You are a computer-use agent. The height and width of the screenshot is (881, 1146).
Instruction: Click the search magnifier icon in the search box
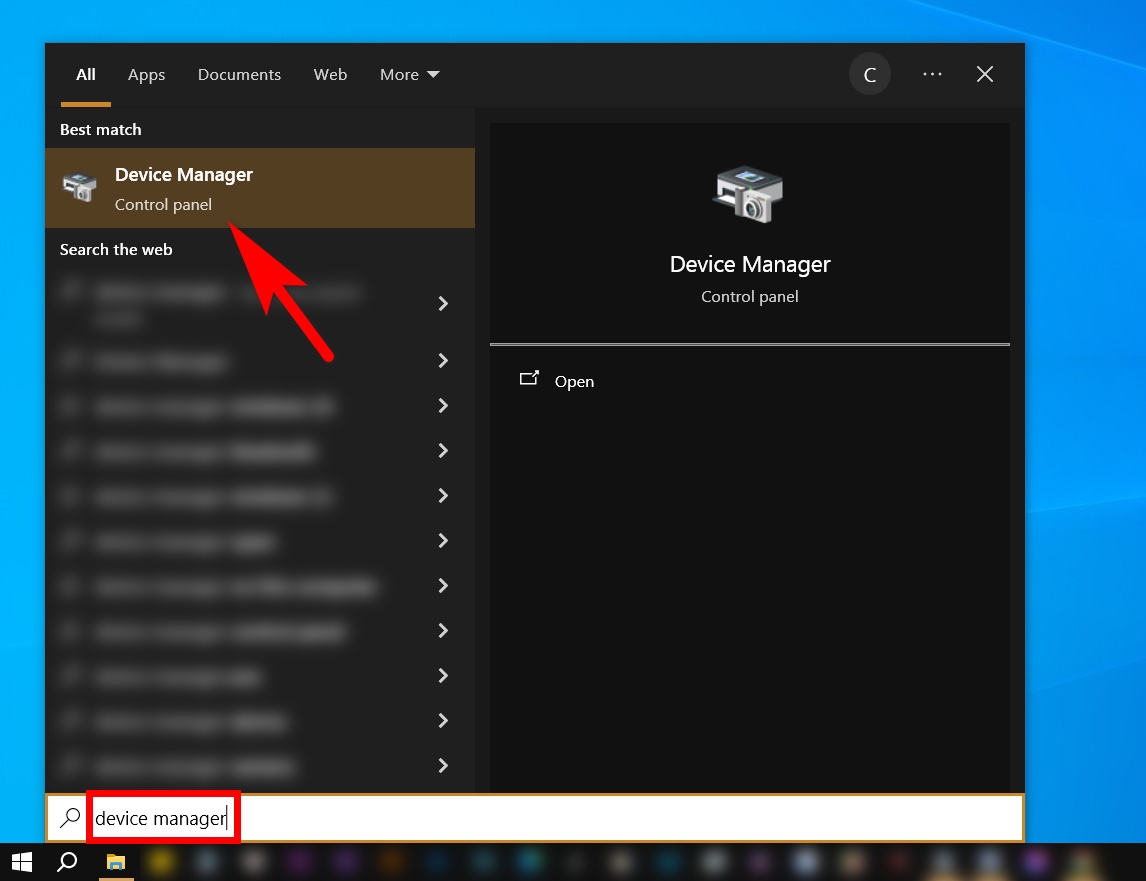pyautogui.click(x=67, y=817)
